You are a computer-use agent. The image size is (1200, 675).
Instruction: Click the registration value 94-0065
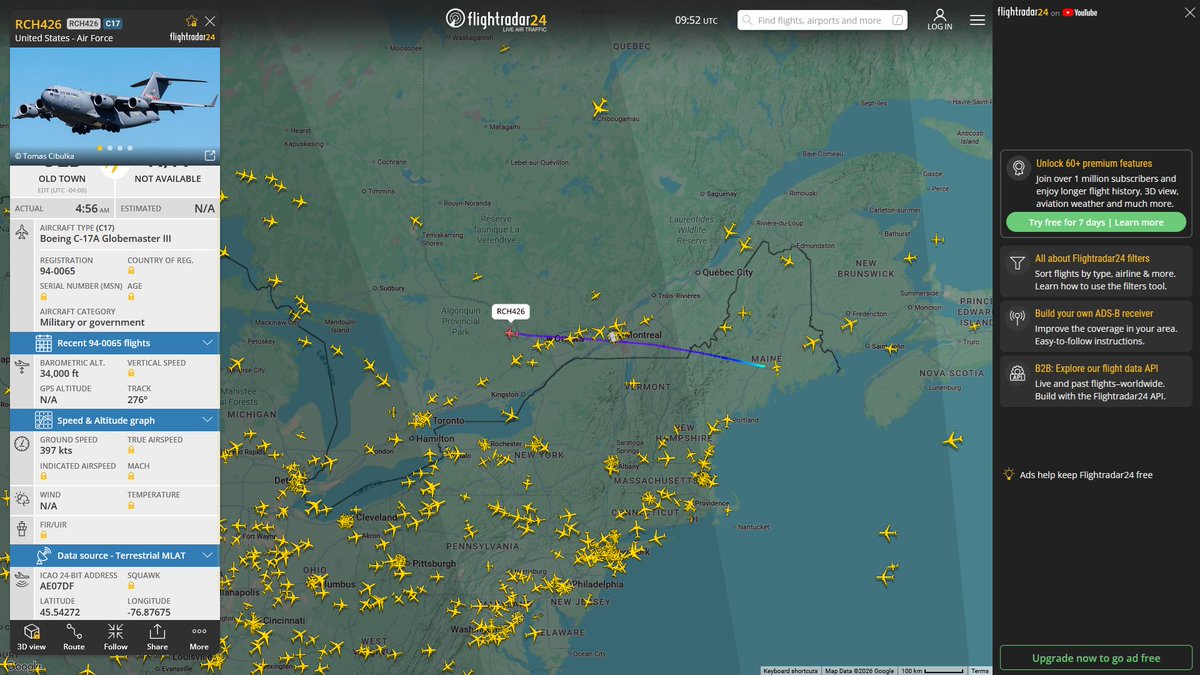58,271
